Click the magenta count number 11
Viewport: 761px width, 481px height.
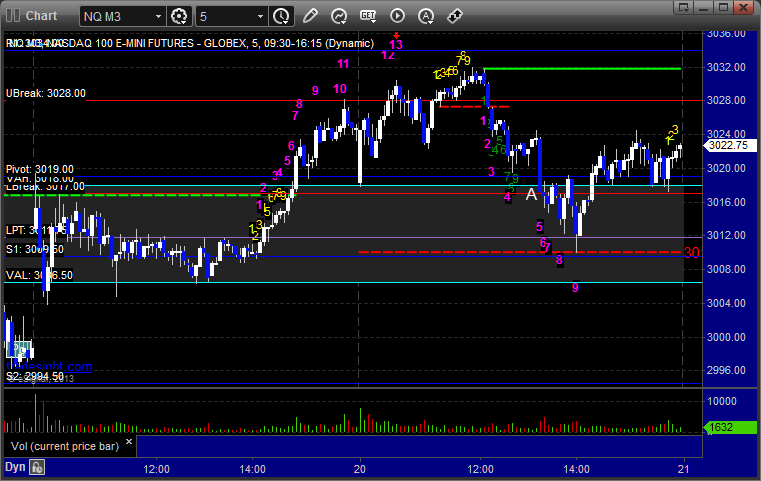(343, 64)
